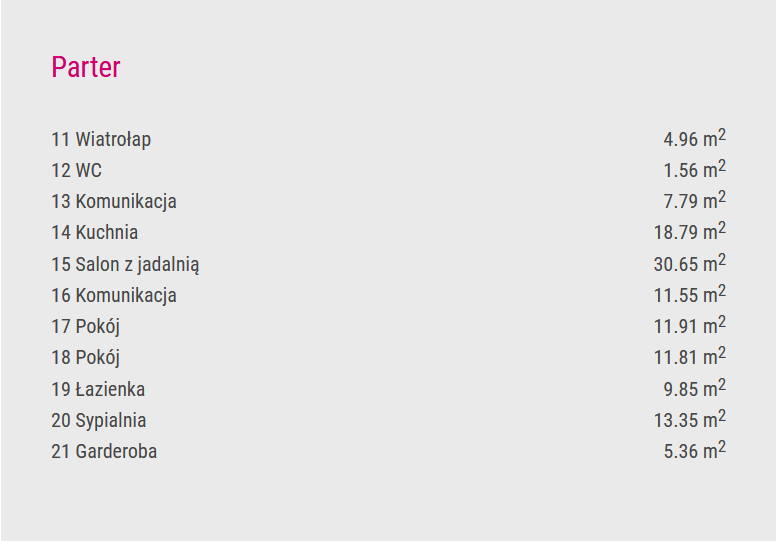Image resolution: width=778 pixels, height=541 pixels.
Task: Select 13 Komunikacja room entry
Action: click(x=114, y=202)
